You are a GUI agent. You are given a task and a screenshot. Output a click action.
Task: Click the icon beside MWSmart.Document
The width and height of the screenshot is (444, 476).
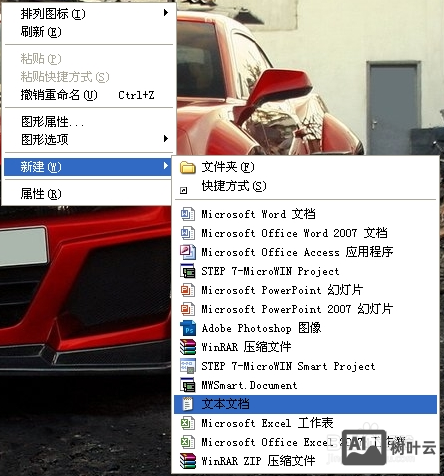(x=188, y=385)
